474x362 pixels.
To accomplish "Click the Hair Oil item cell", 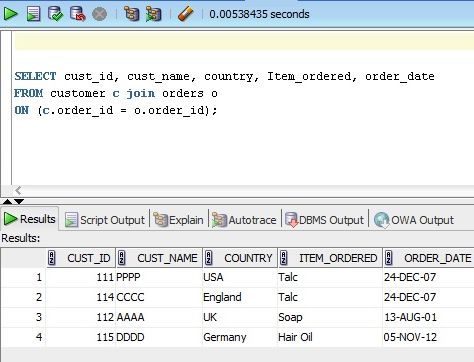I will 330,337.
